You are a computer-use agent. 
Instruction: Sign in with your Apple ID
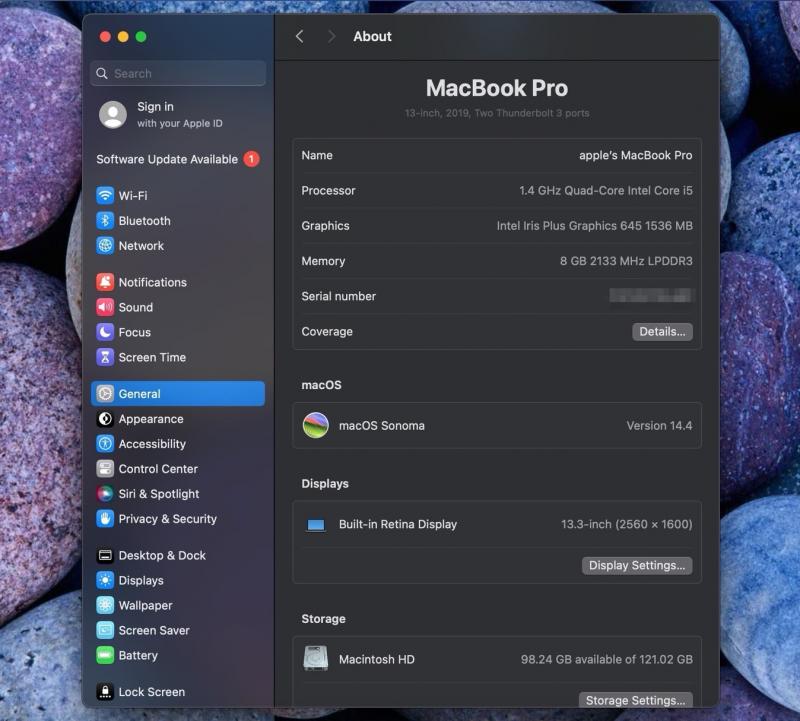click(x=180, y=114)
